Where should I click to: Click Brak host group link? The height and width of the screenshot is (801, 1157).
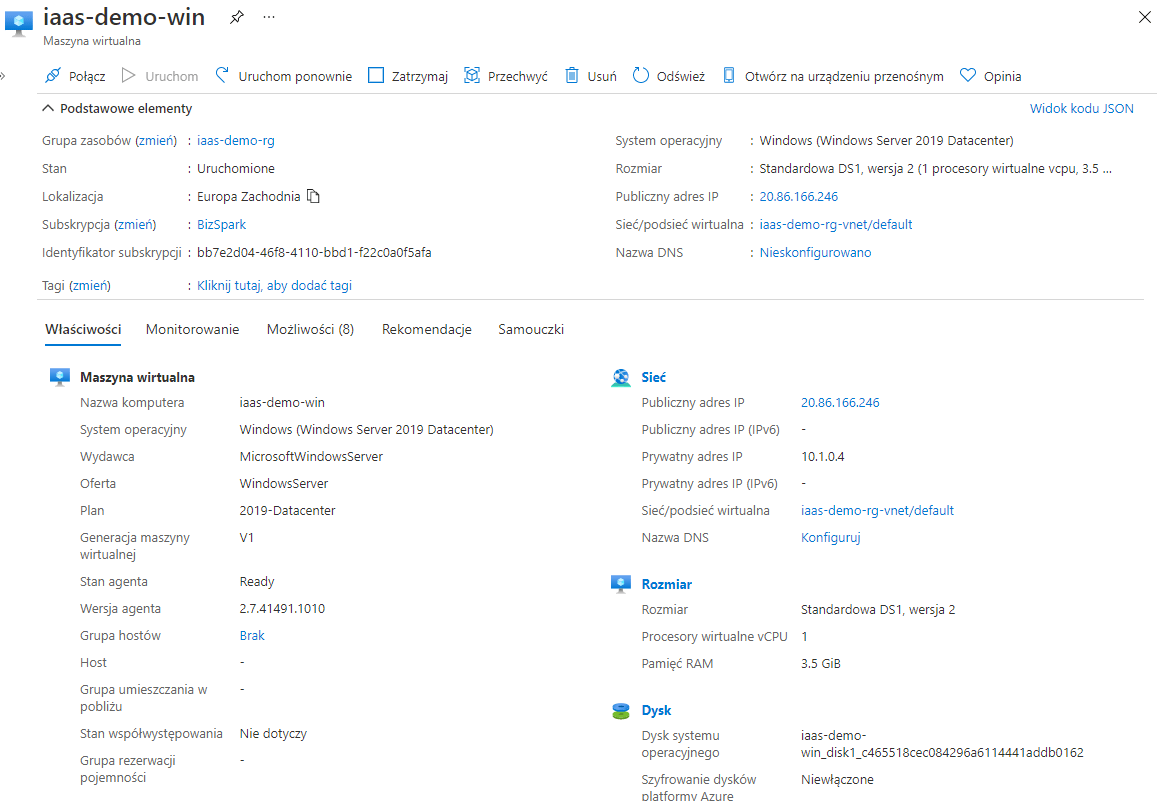(252, 636)
